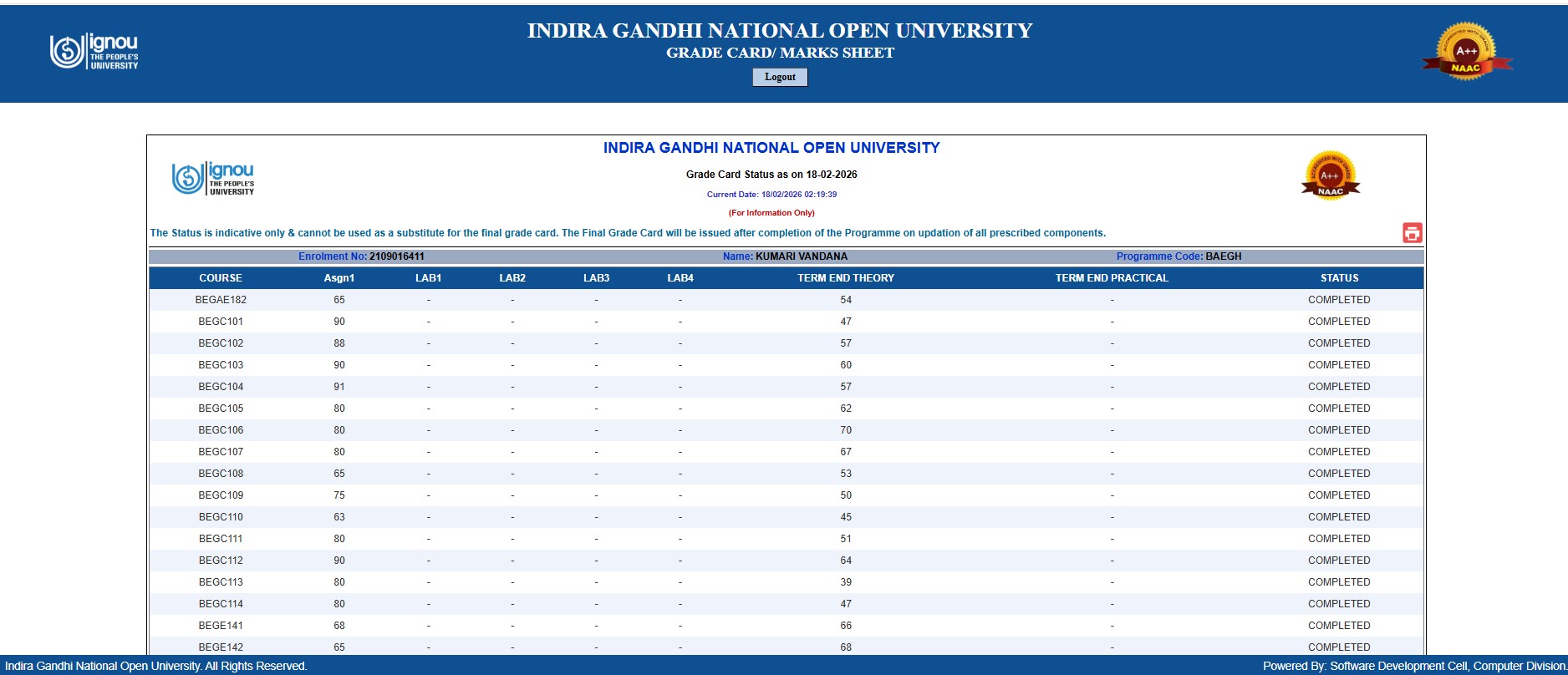
Task: Click course code BEGC101
Action: [221, 322]
